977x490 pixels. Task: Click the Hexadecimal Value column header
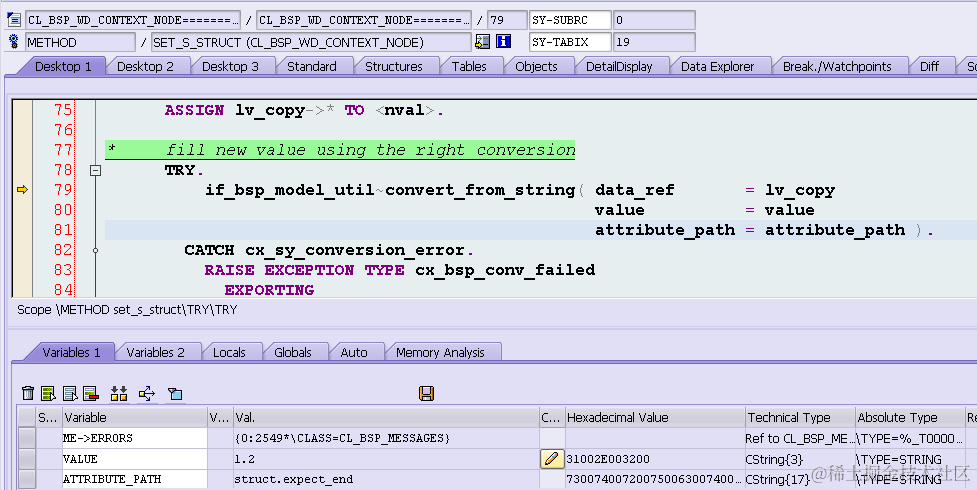coord(654,417)
